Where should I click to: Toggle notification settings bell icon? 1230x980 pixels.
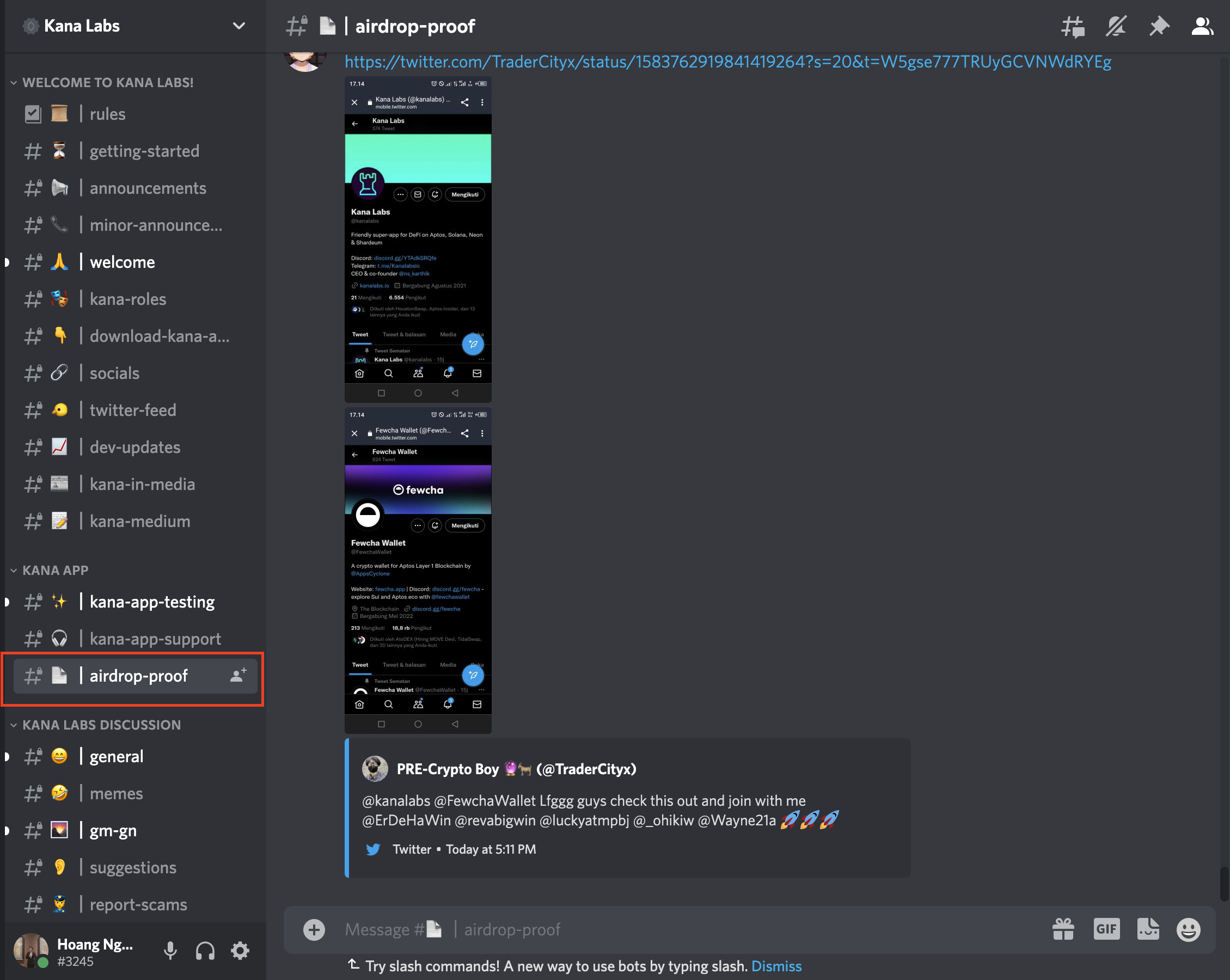point(1116,26)
